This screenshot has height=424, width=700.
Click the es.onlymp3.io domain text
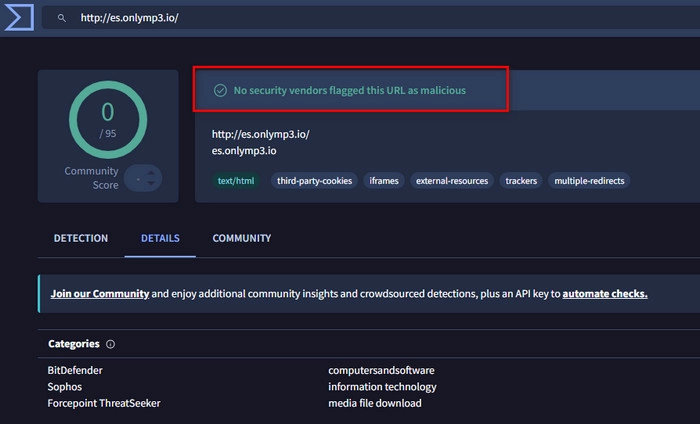click(x=244, y=151)
